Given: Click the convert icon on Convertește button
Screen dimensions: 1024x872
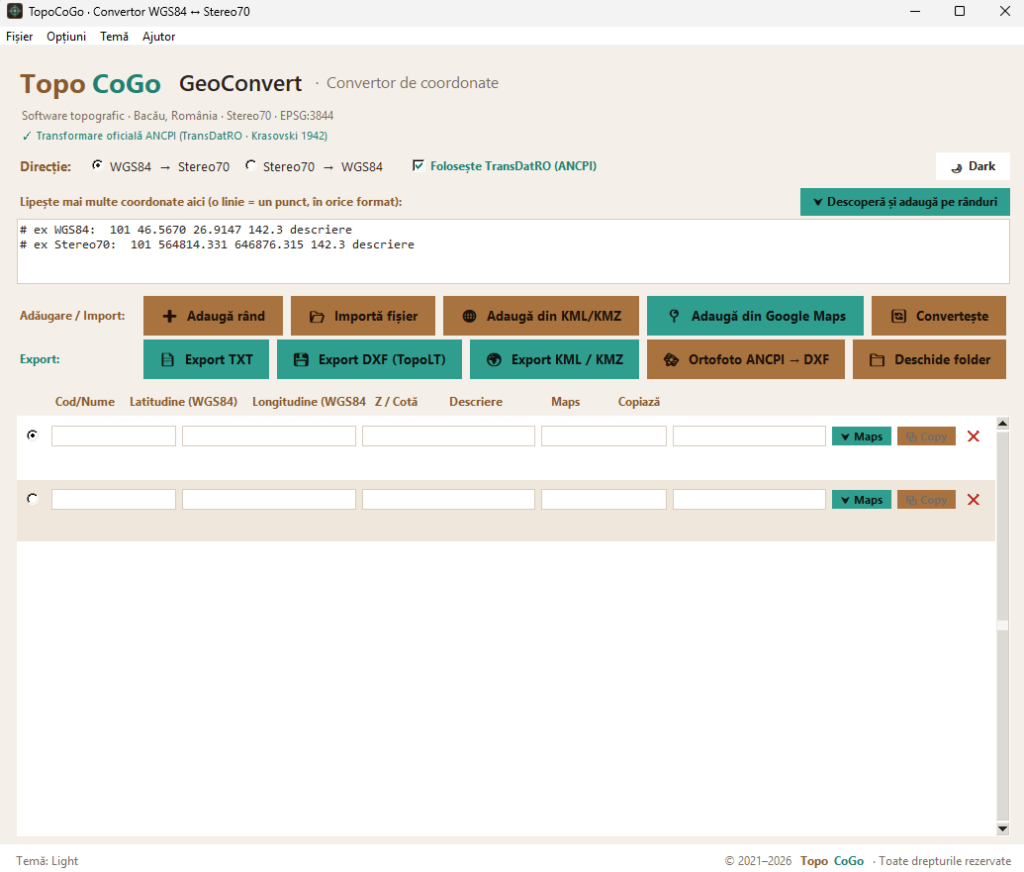Looking at the screenshot, I should coord(899,316).
